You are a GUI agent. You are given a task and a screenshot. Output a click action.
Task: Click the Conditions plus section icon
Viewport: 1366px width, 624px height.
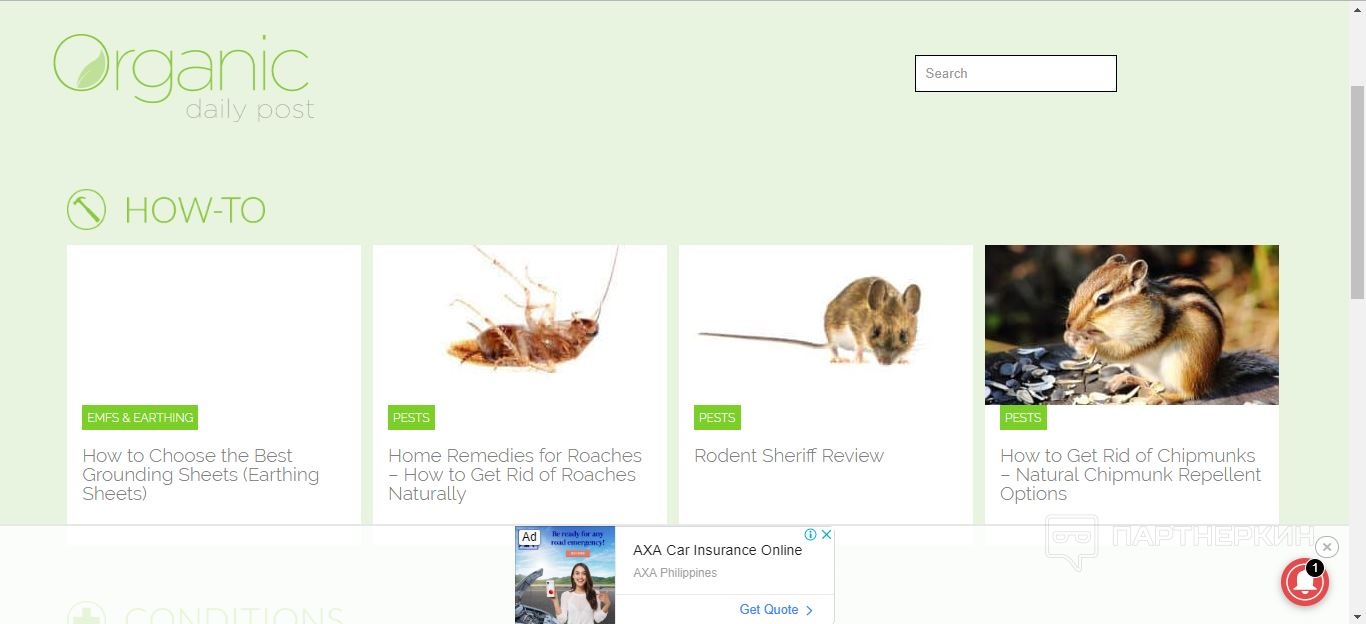click(87, 613)
